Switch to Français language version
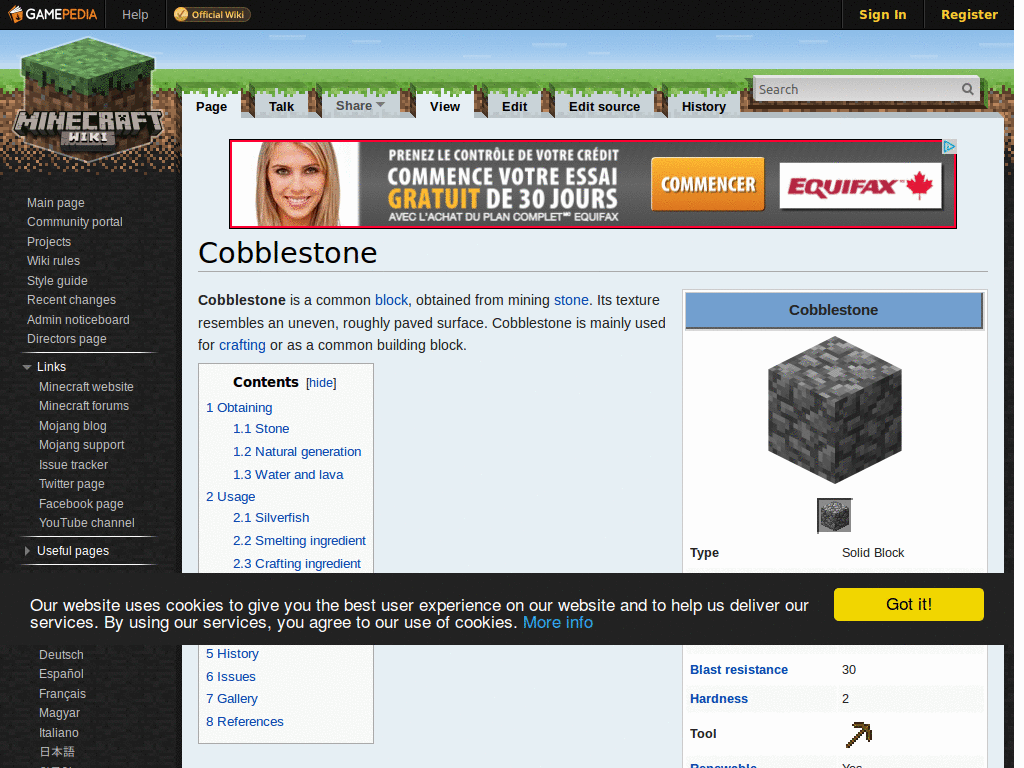1024x768 pixels. 62,694
